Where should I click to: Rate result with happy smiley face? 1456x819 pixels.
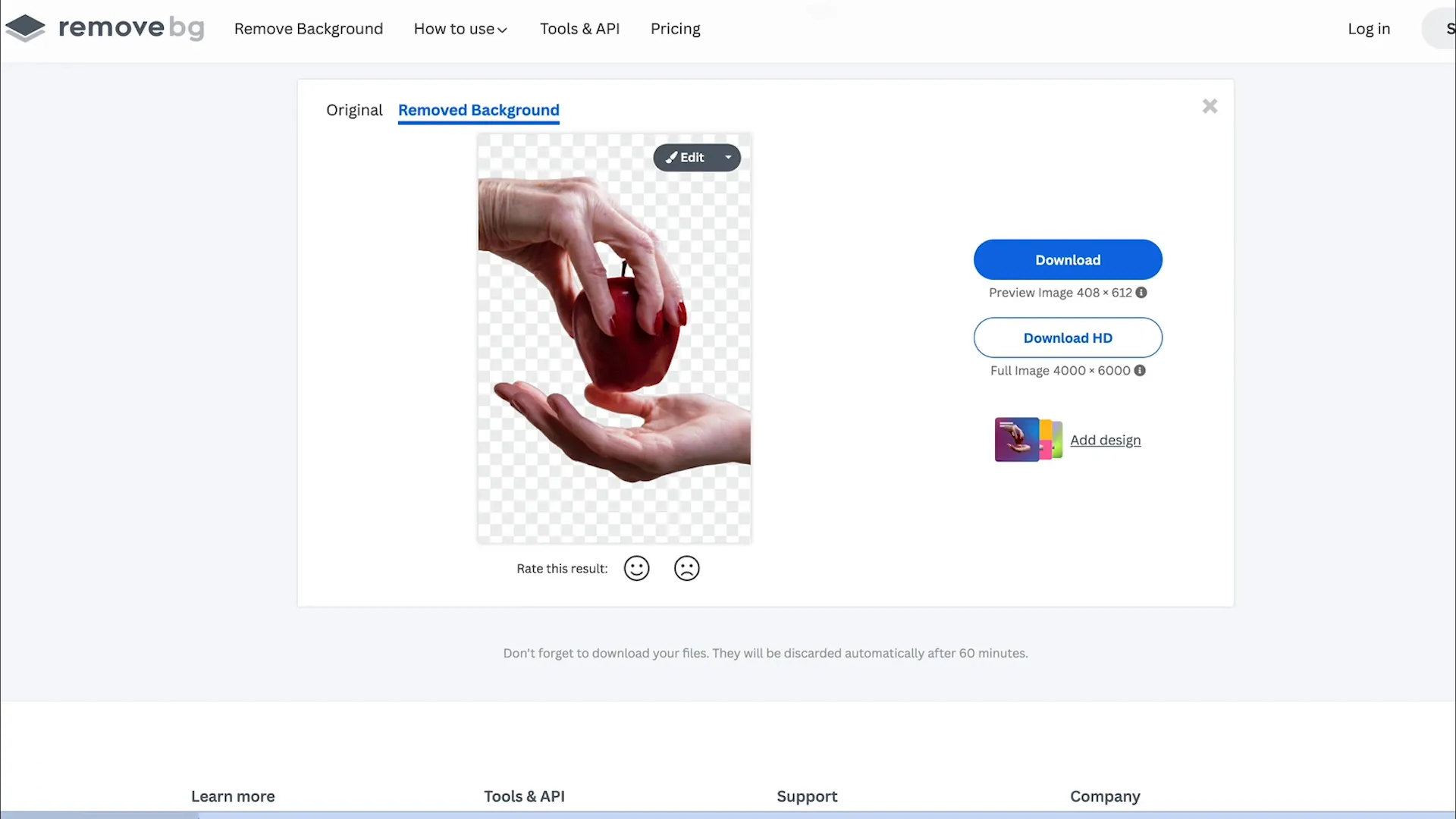click(x=636, y=568)
